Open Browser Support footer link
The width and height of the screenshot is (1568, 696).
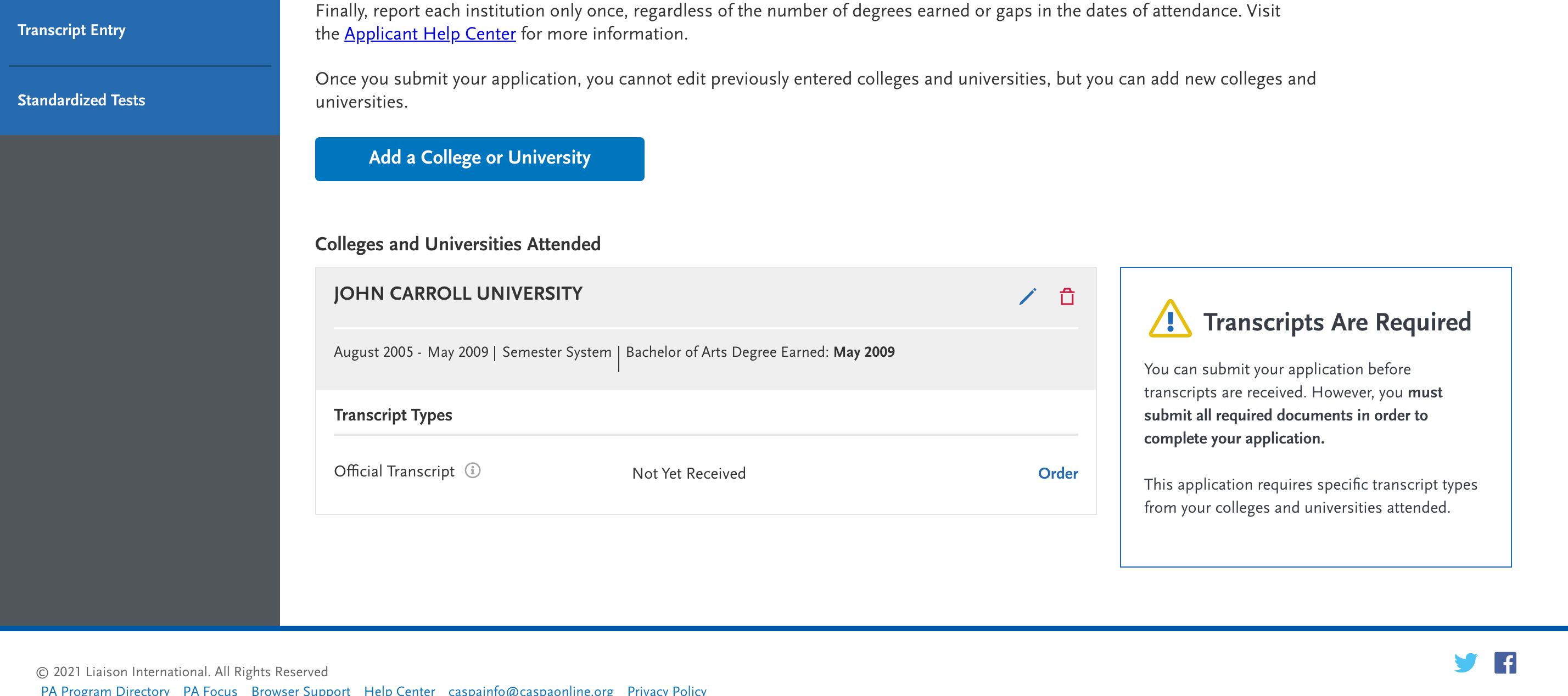pyautogui.click(x=301, y=690)
